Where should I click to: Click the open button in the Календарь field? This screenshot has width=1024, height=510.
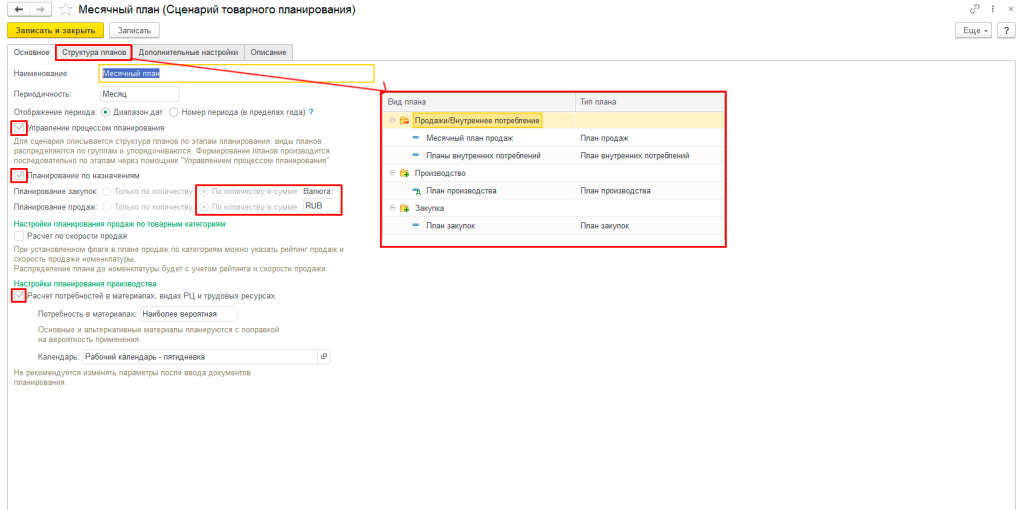(x=323, y=357)
